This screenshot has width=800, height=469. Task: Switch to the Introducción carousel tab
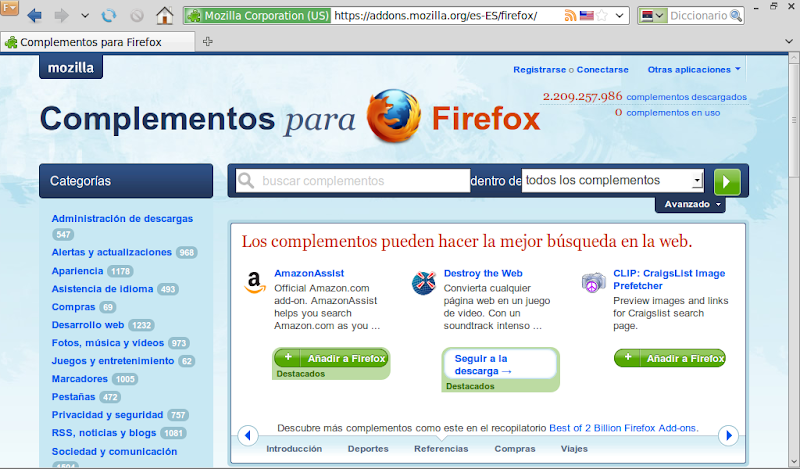tap(294, 449)
